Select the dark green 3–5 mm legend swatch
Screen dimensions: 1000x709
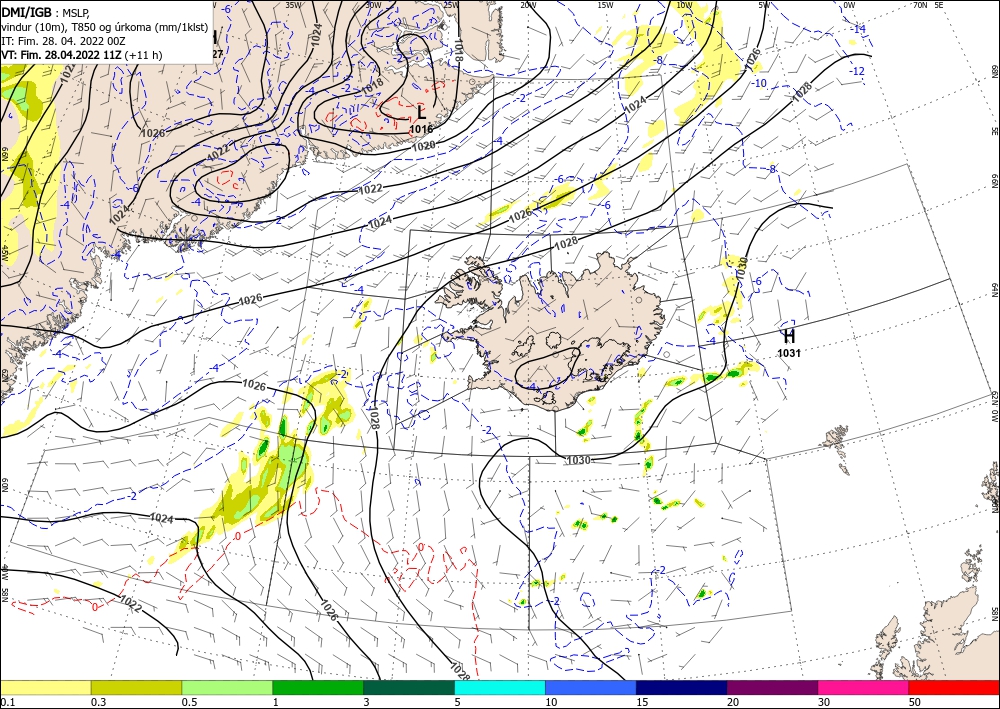pos(409,687)
